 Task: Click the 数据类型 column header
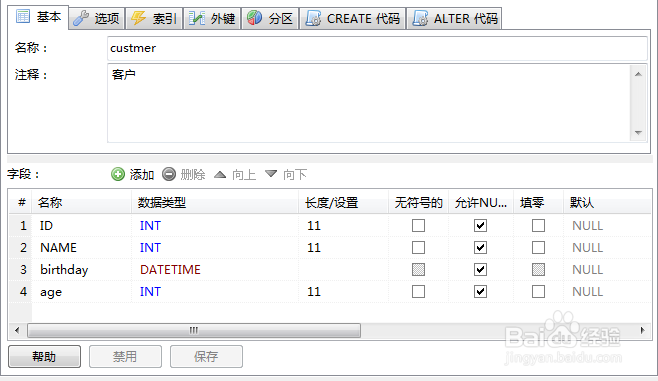coord(215,203)
